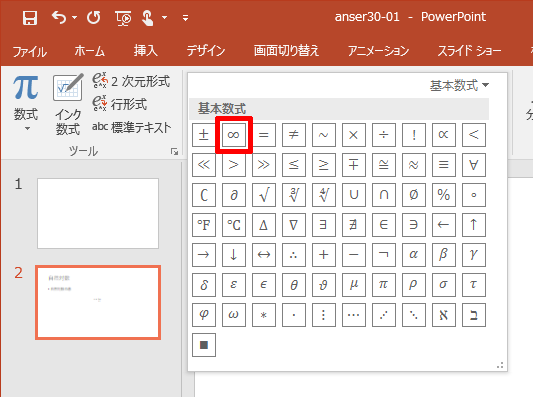Insert the omega ω symbol
533x397 pixels.
click(234, 315)
